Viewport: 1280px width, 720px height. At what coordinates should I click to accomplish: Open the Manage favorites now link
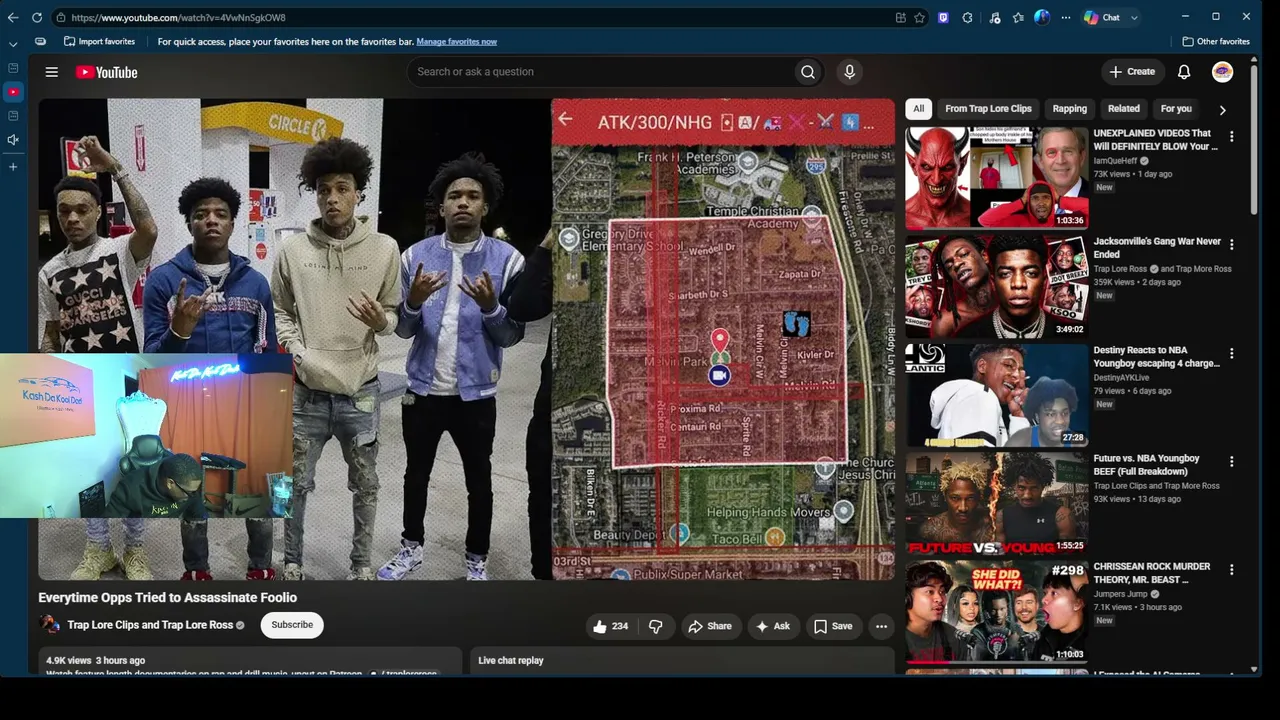pos(456,41)
